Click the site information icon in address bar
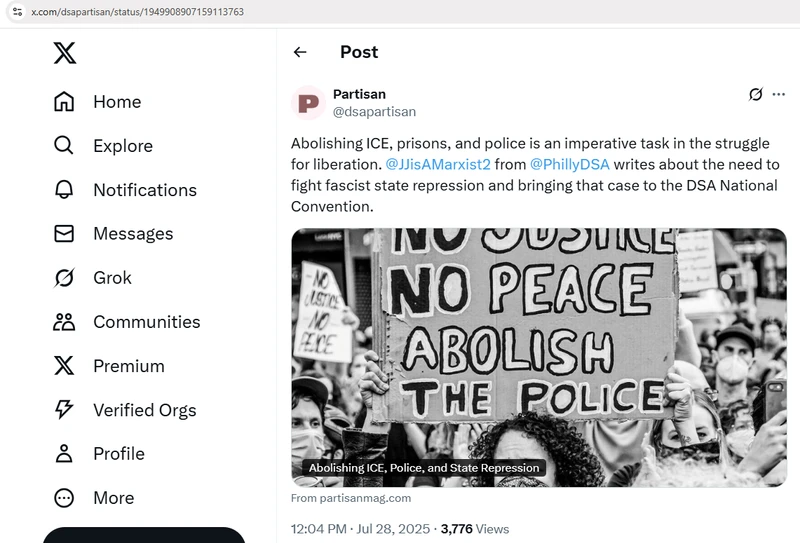Screen dimensions: 800x543 (x=17, y=12)
